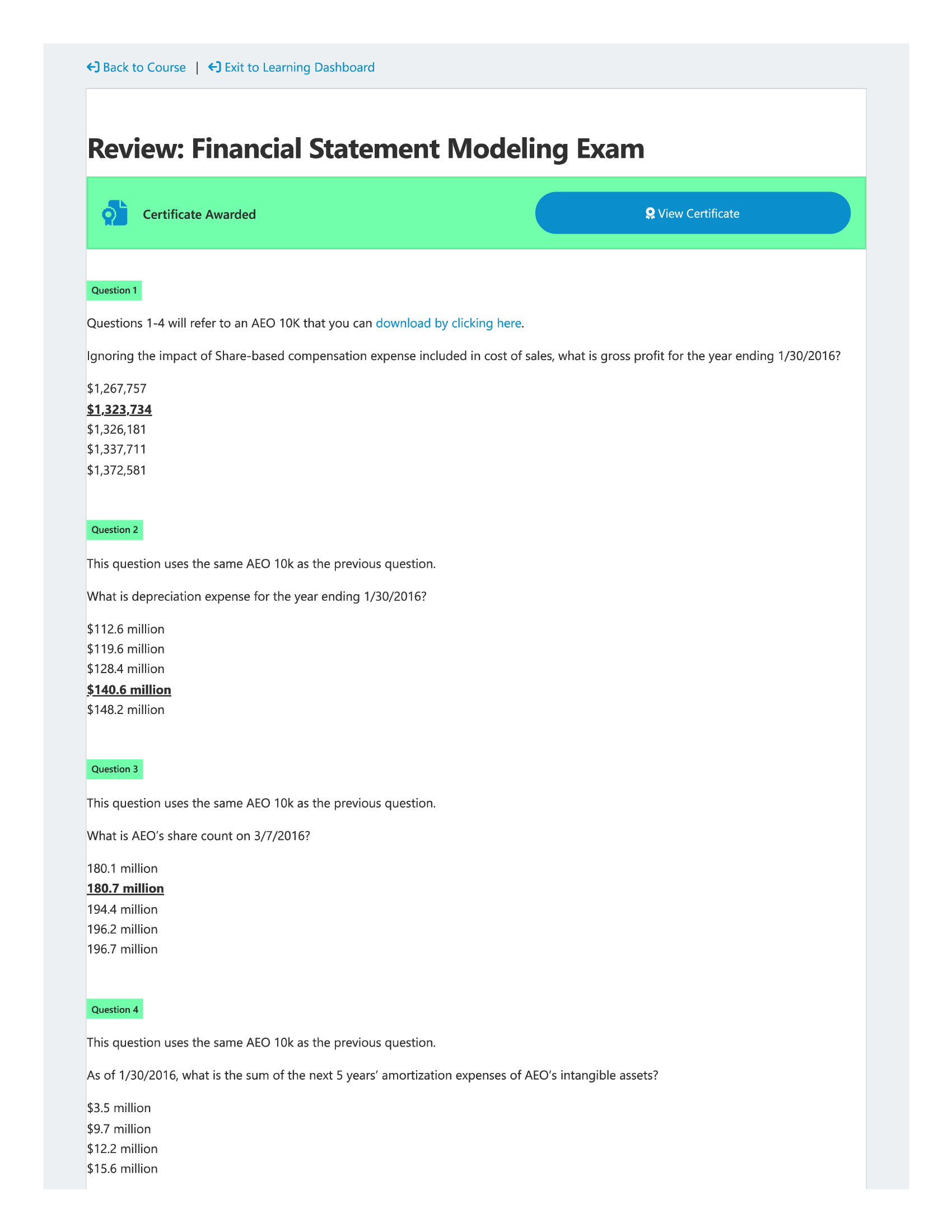
Task: Click the back arrow icon beside Back to Course
Action: (93, 67)
